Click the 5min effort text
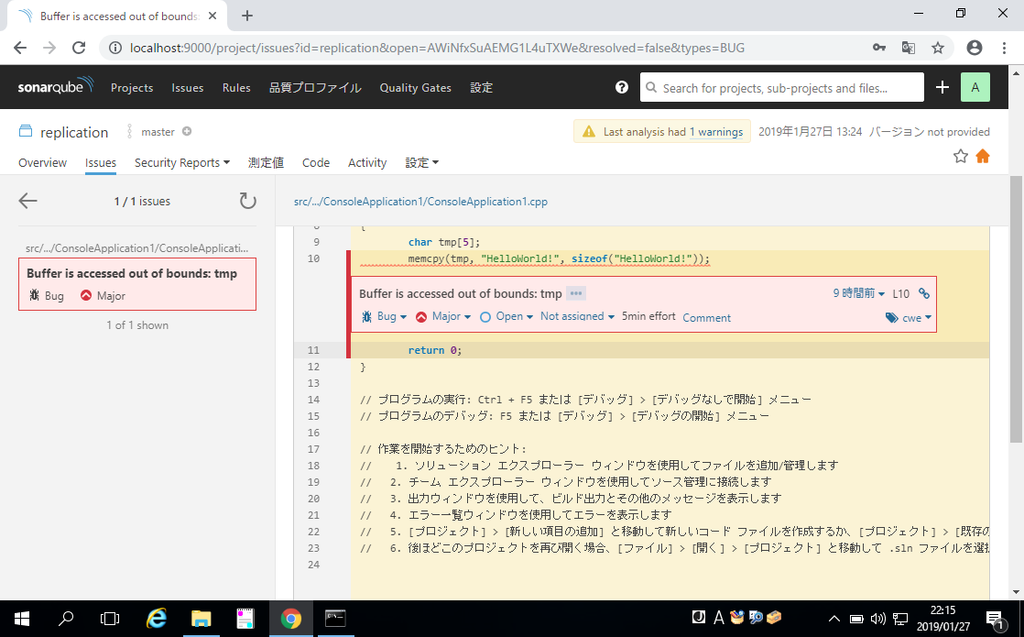This screenshot has width=1024, height=637. tap(648, 316)
